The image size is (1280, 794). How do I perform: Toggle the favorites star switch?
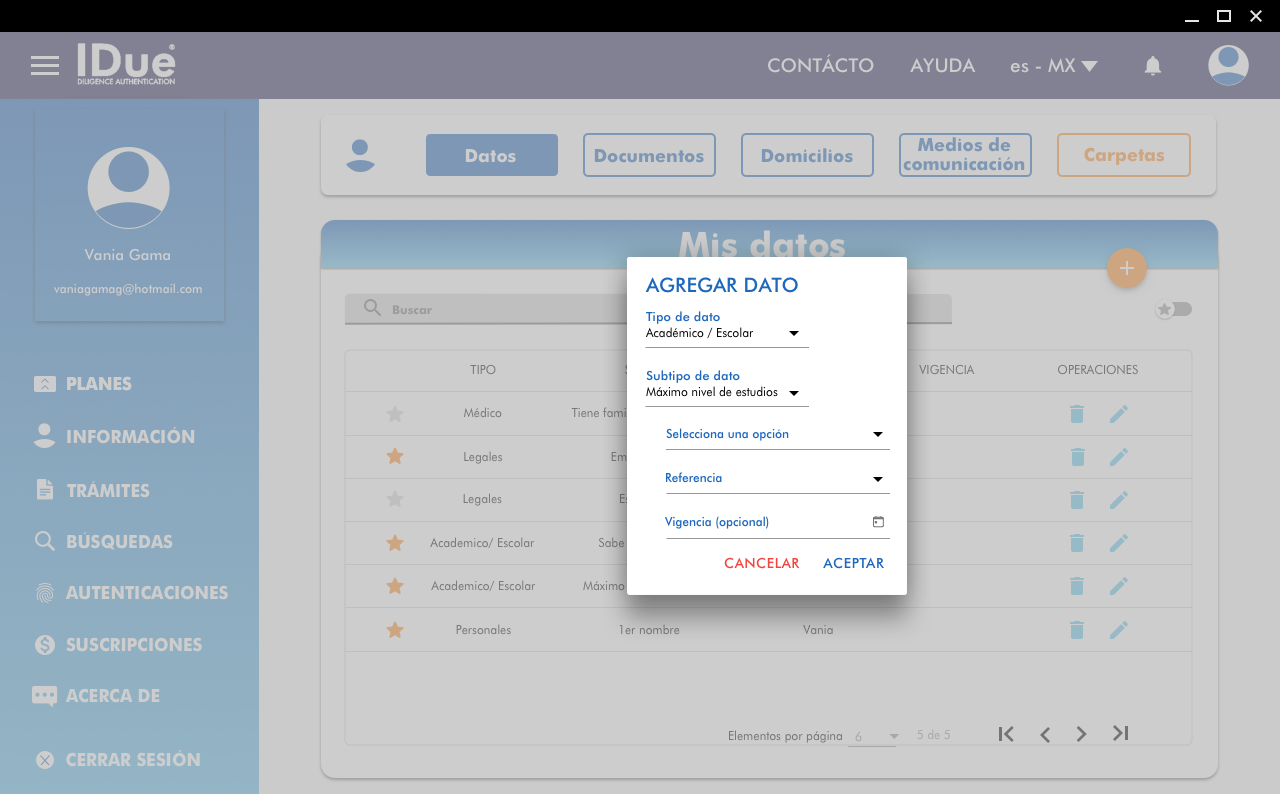(1174, 309)
